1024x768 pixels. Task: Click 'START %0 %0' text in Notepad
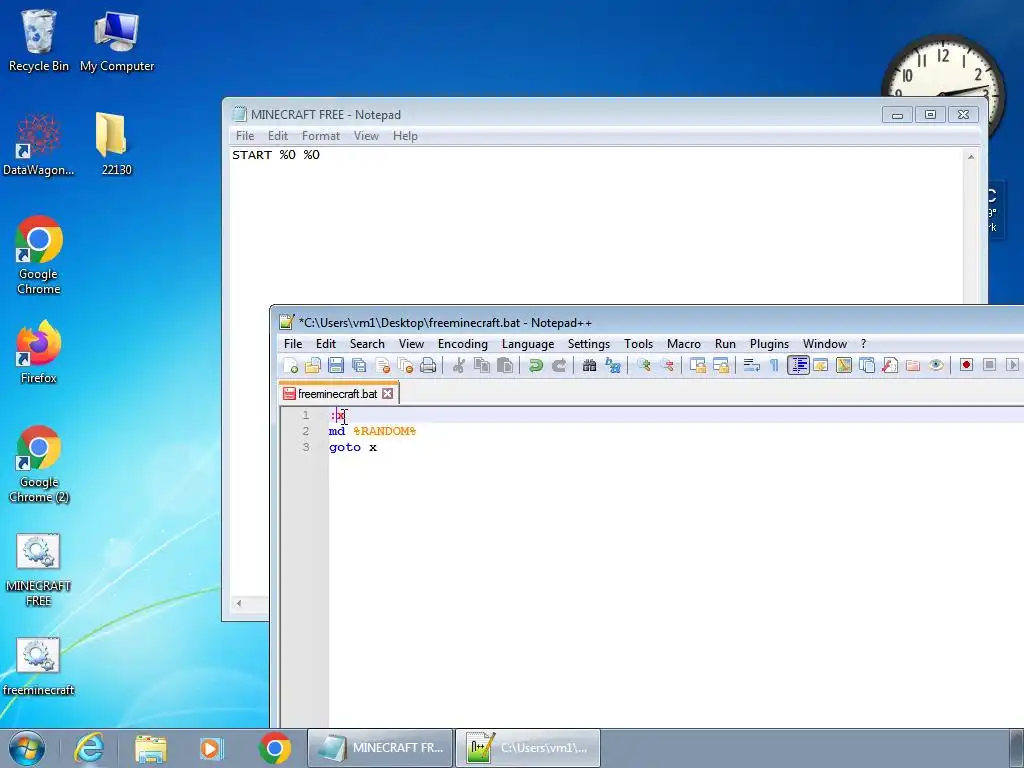coord(276,155)
